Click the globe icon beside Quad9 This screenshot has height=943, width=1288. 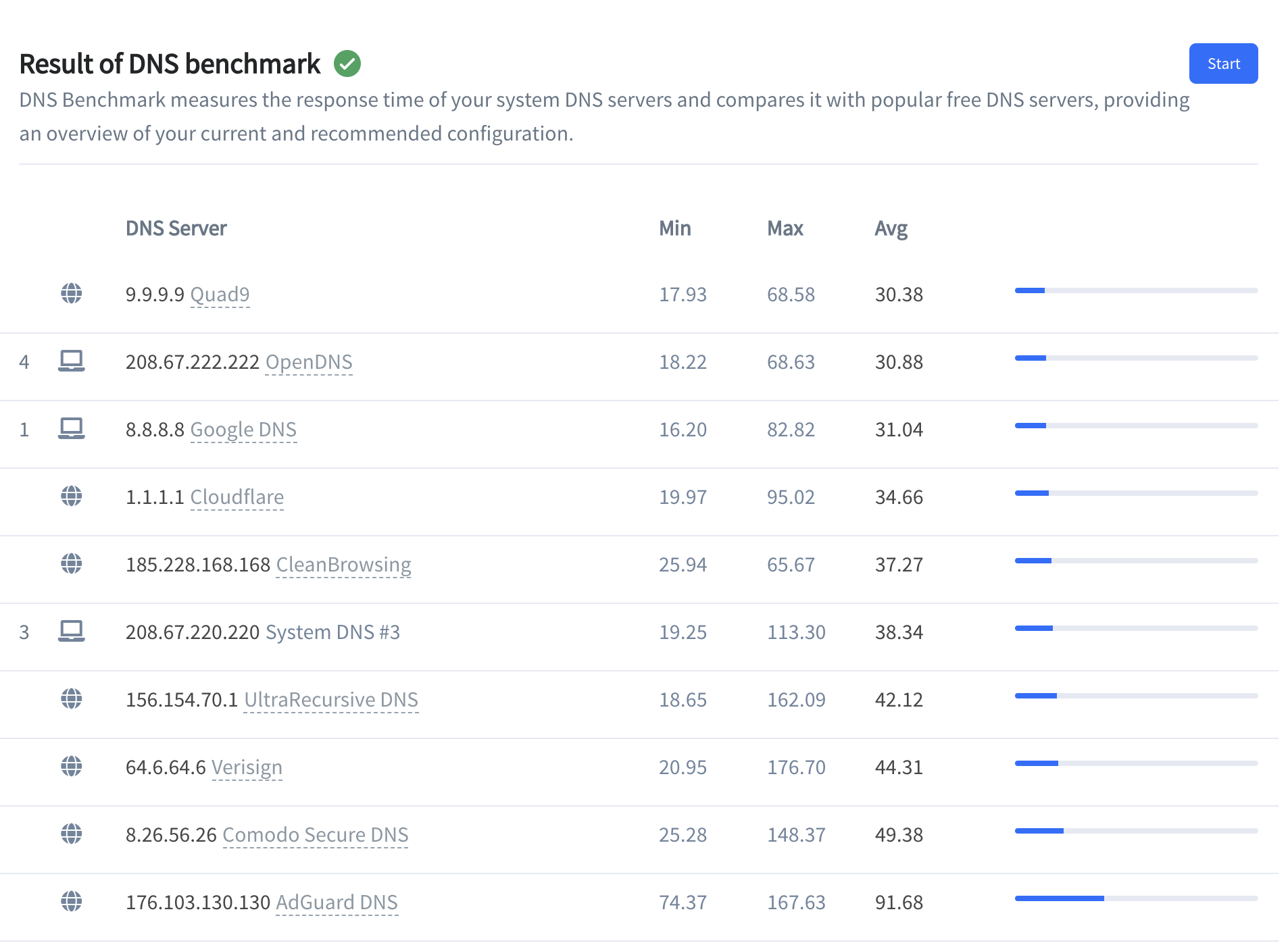pos(71,293)
